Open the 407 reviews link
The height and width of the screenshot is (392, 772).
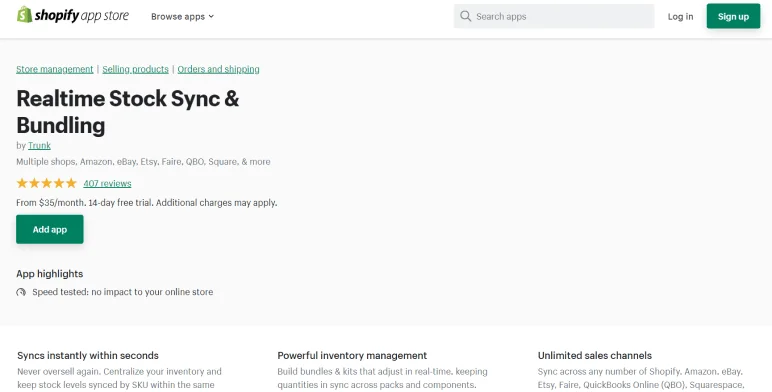tap(107, 183)
